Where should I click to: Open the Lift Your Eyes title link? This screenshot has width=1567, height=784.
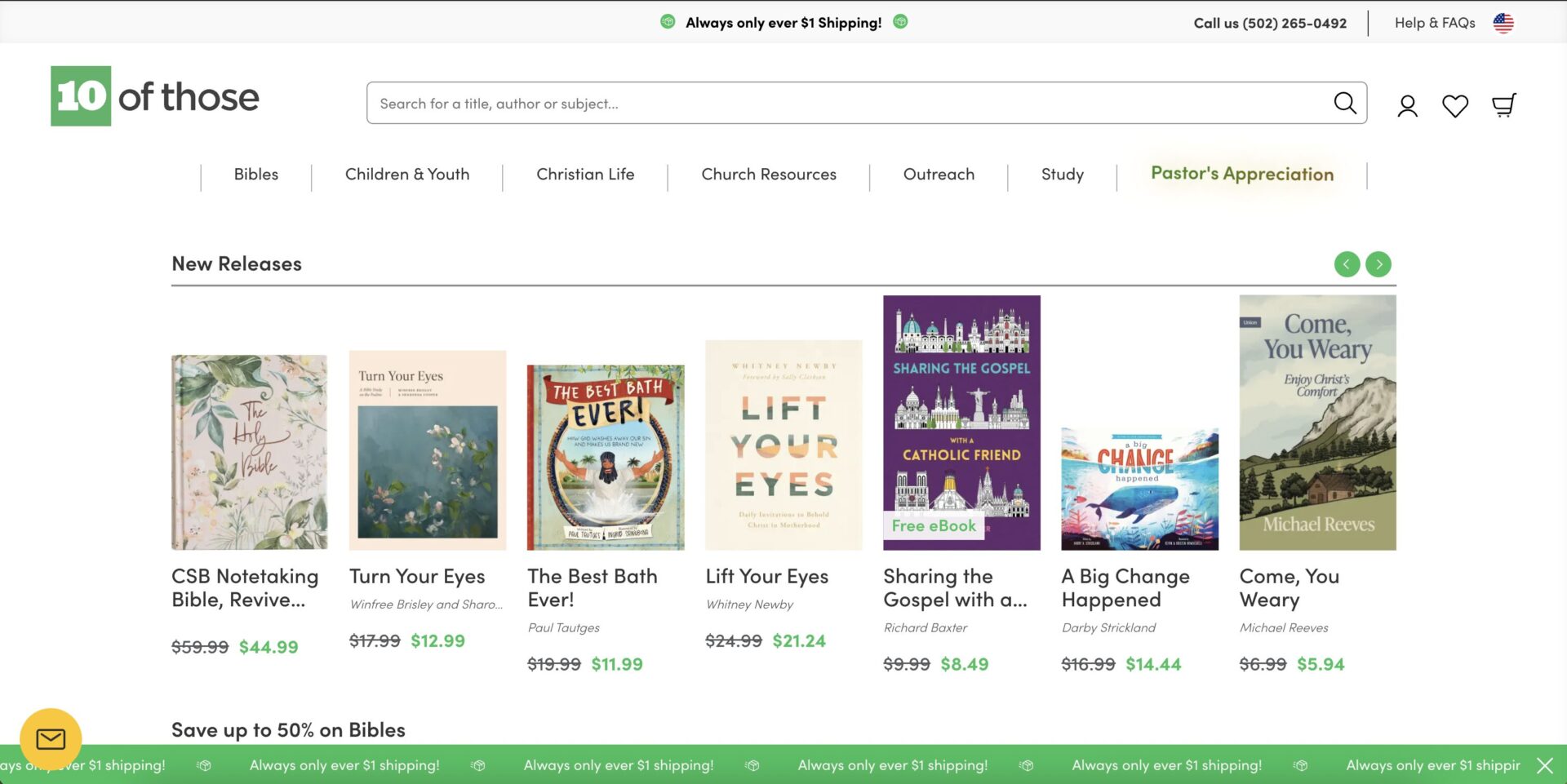(766, 577)
